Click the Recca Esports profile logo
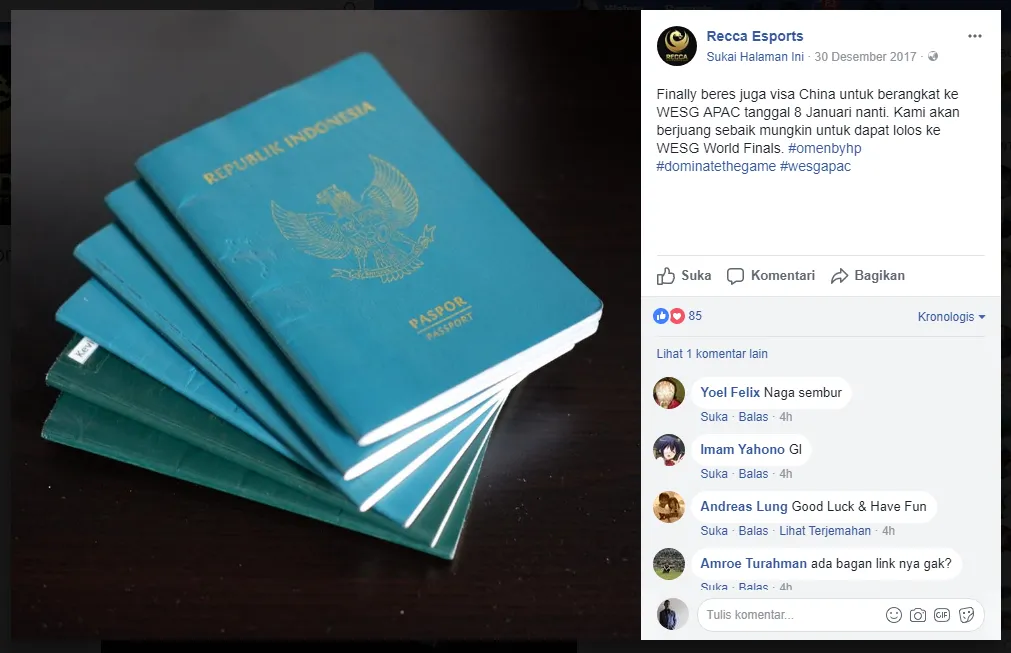Screen dimensions: 1011x653 (x=676, y=46)
